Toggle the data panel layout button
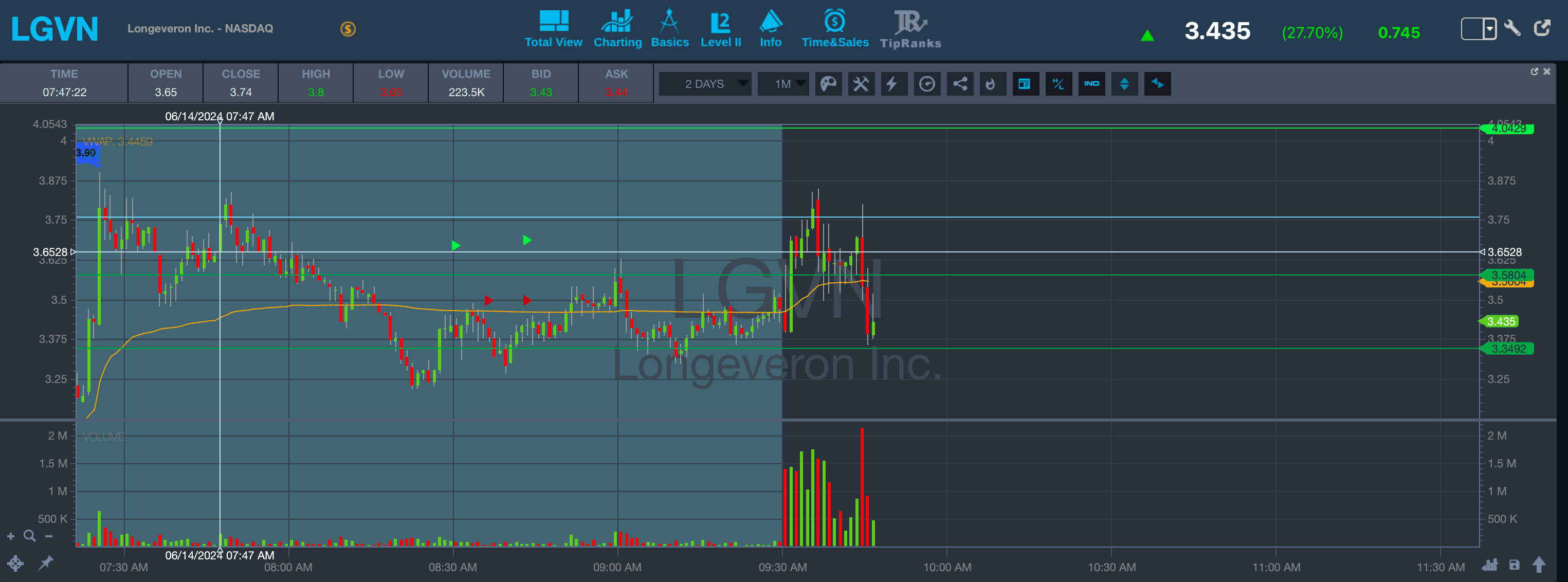The image size is (1568, 582). 1025,84
